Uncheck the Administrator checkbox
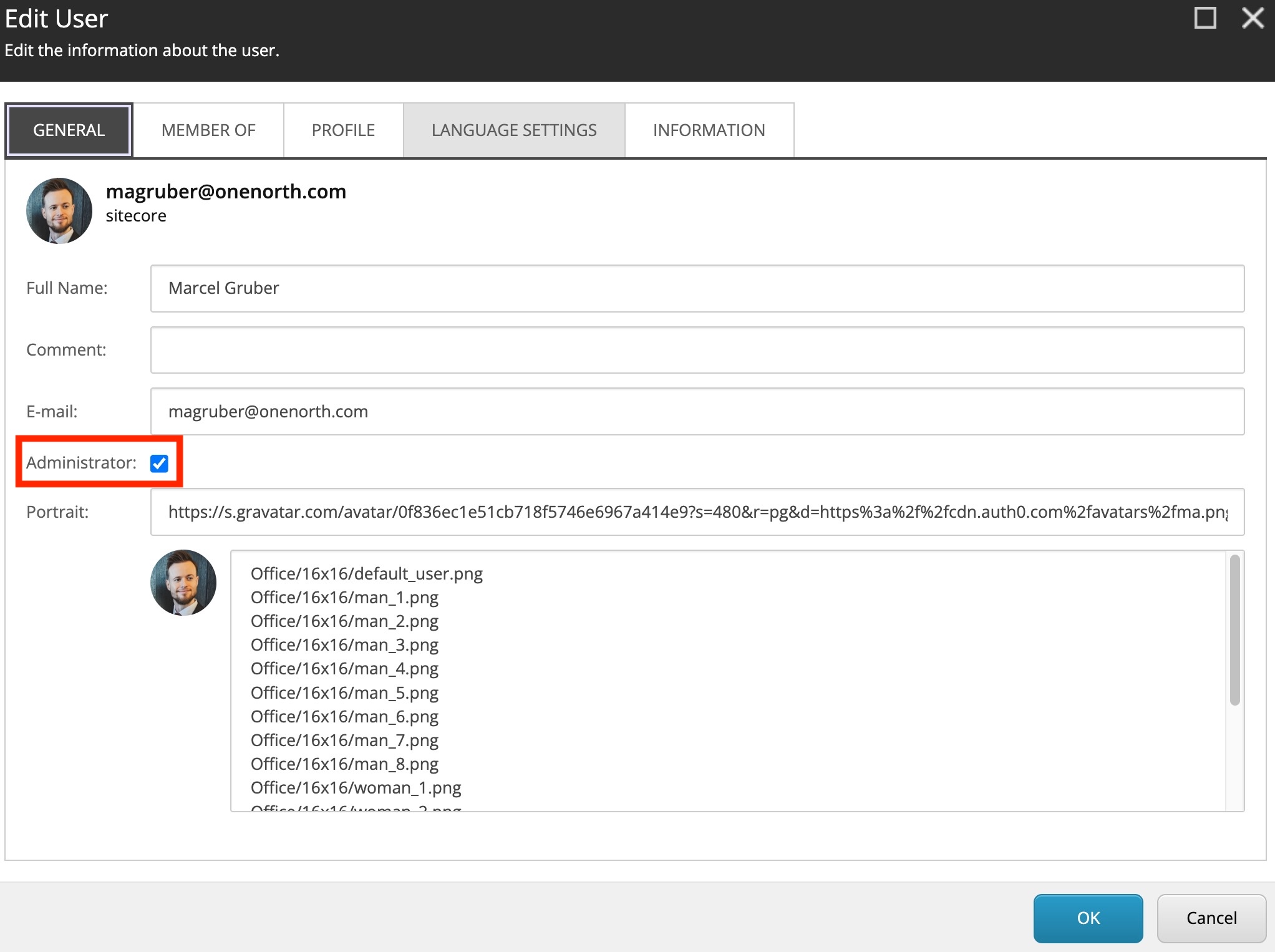The width and height of the screenshot is (1275, 952). pos(159,463)
